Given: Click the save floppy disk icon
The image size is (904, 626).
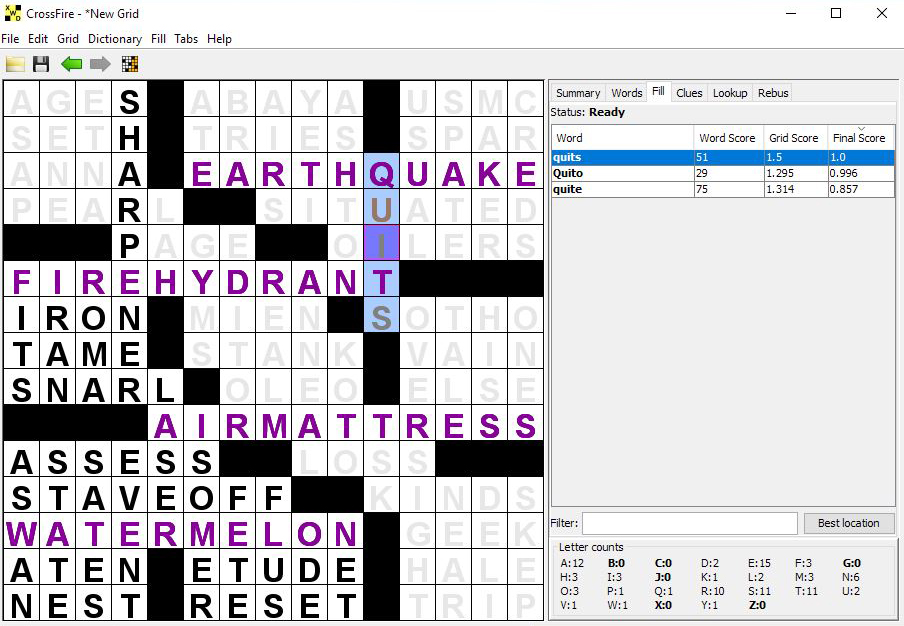Looking at the screenshot, I should (41, 64).
